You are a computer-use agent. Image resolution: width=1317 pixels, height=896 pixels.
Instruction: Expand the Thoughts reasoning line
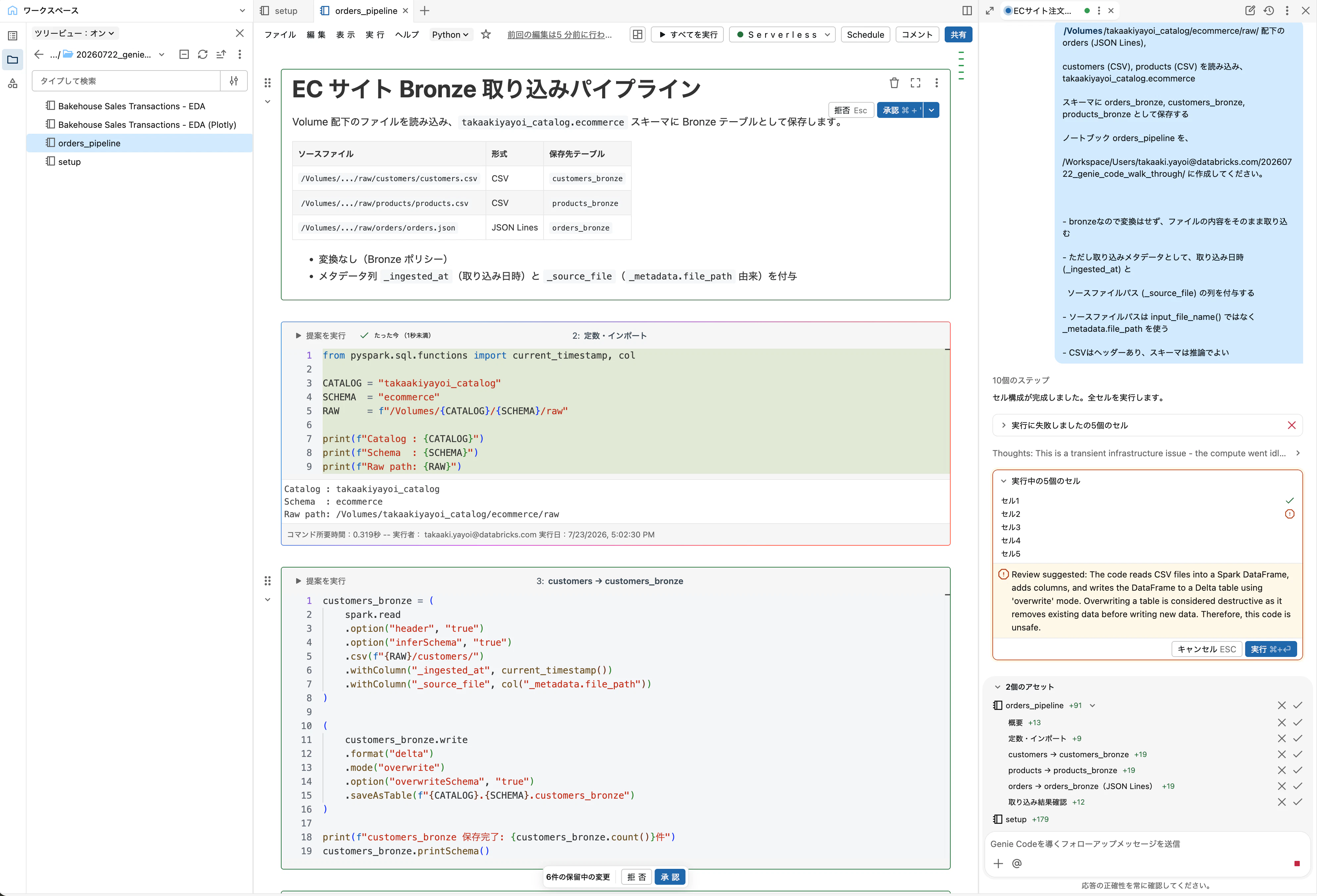tap(1298, 453)
